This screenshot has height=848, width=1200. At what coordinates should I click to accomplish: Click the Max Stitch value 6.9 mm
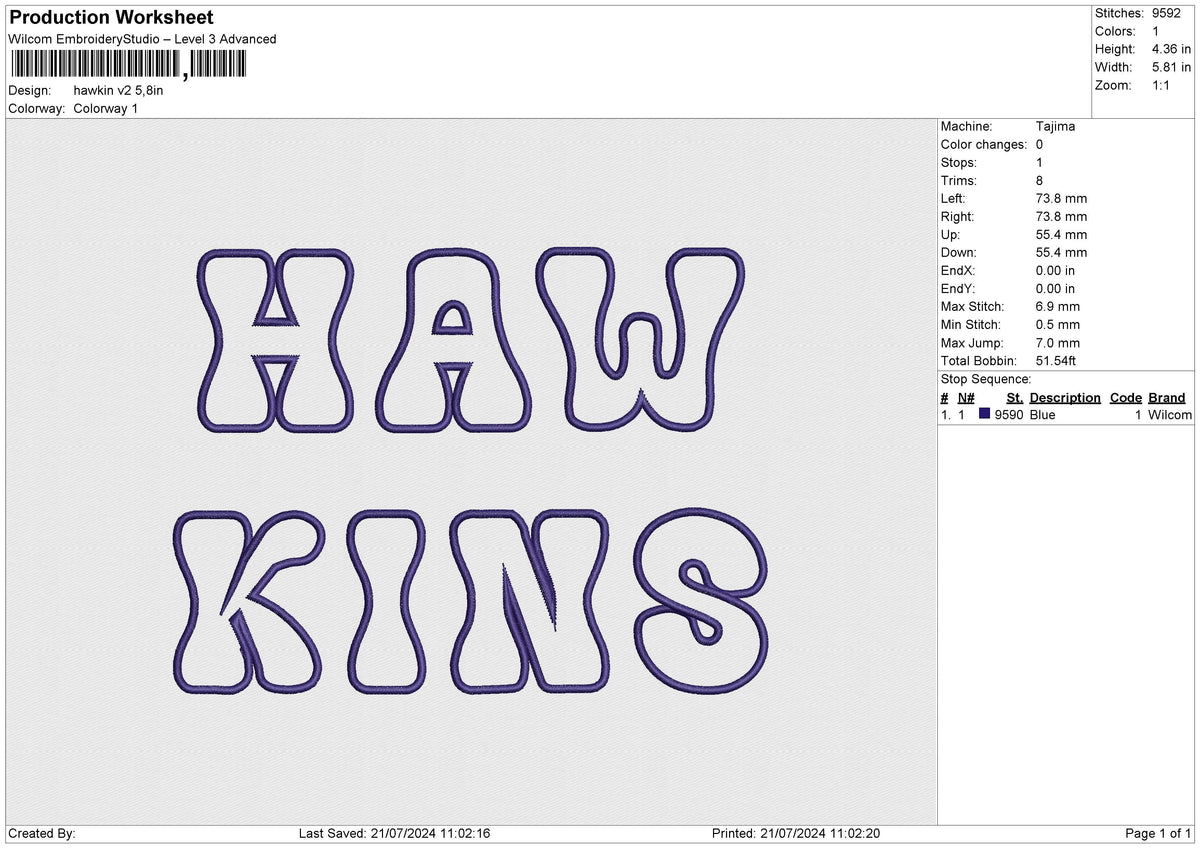(x=1058, y=307)
